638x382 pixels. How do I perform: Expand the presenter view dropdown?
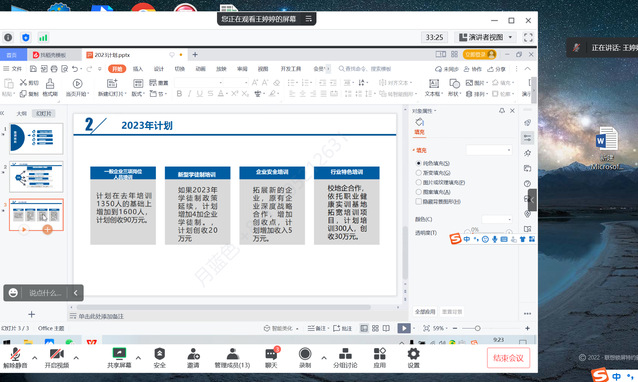pos(510,37)
